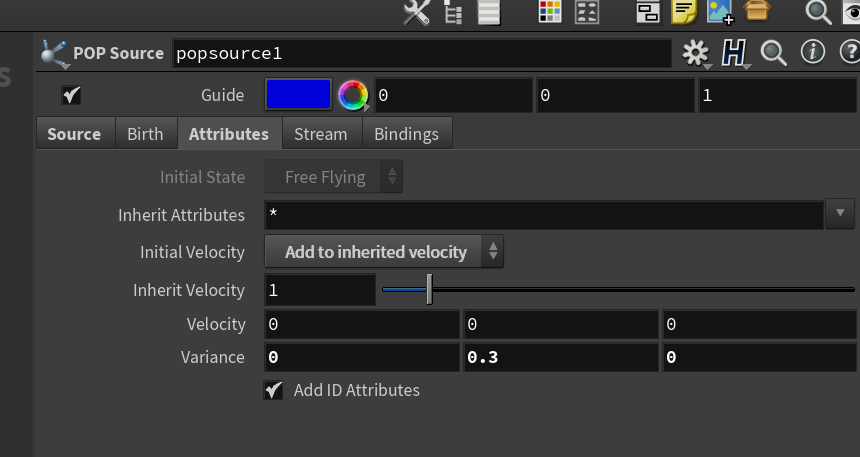
Task: Click the Variance X field
Action: pos(362,357)
